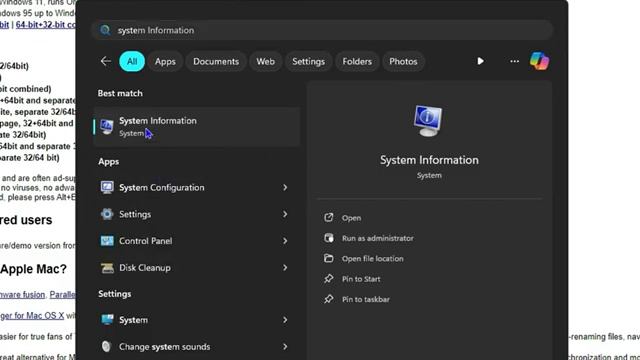640x360 pixels.
Task: Expand Change system sounds chevron
Action: point(285,347)
